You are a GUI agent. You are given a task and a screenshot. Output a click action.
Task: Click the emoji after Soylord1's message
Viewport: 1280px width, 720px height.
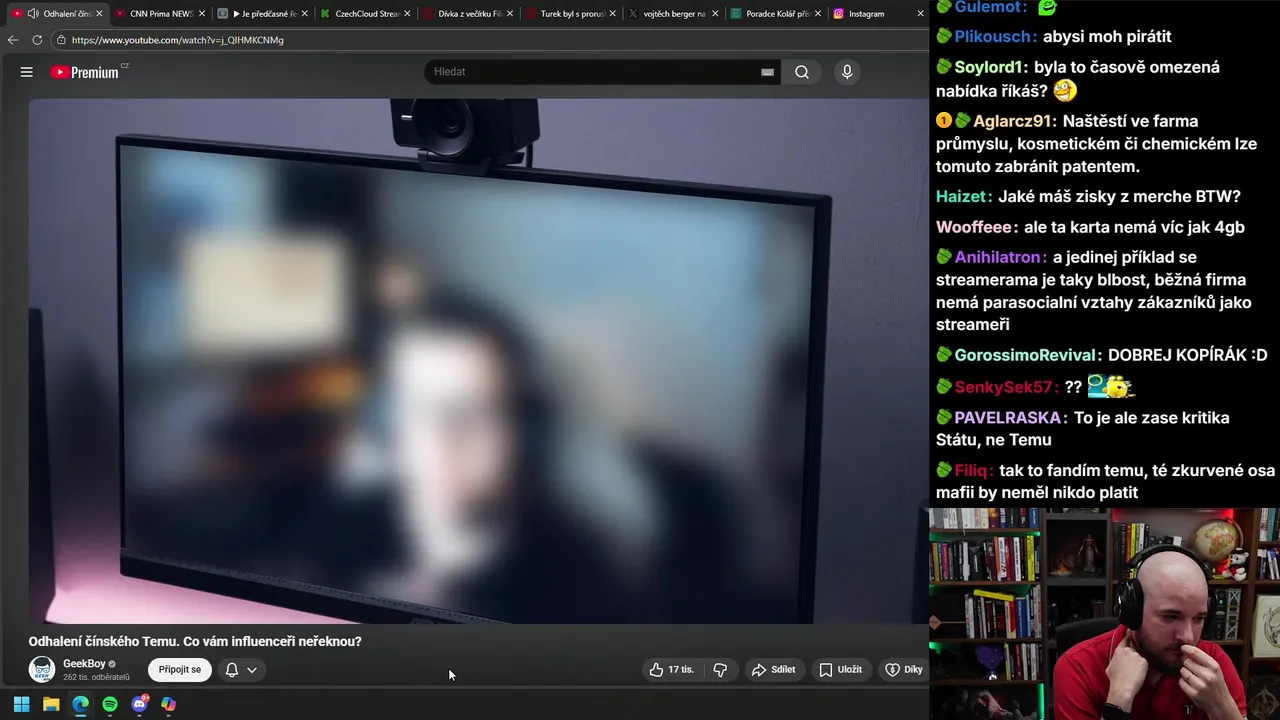tap(1065, 91)
